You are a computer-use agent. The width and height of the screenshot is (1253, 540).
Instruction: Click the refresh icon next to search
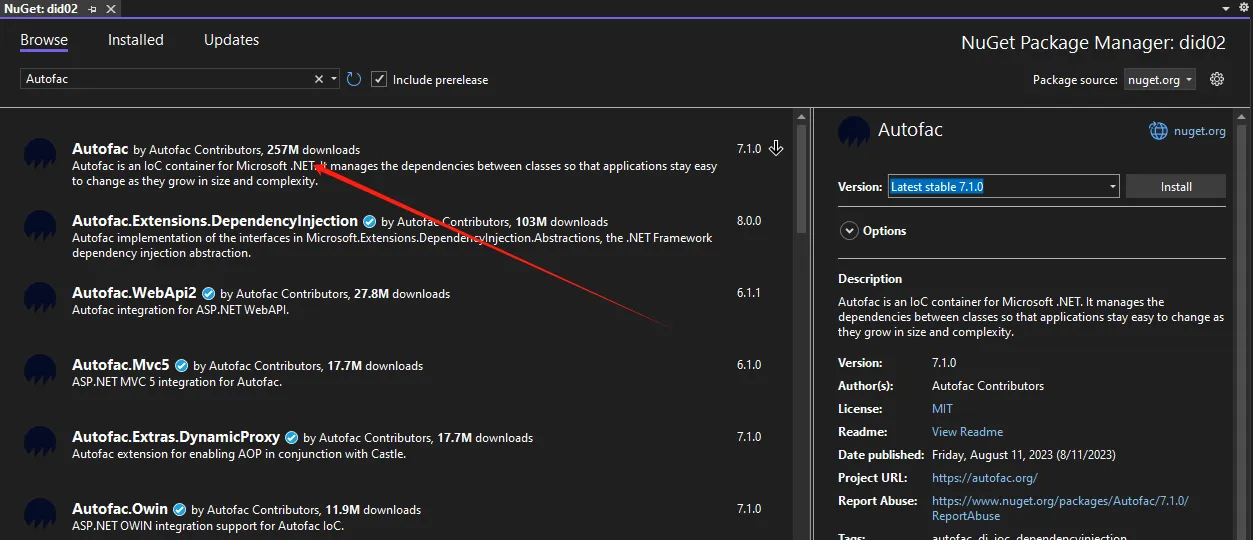pyautogui.click(x=354, y=79)
